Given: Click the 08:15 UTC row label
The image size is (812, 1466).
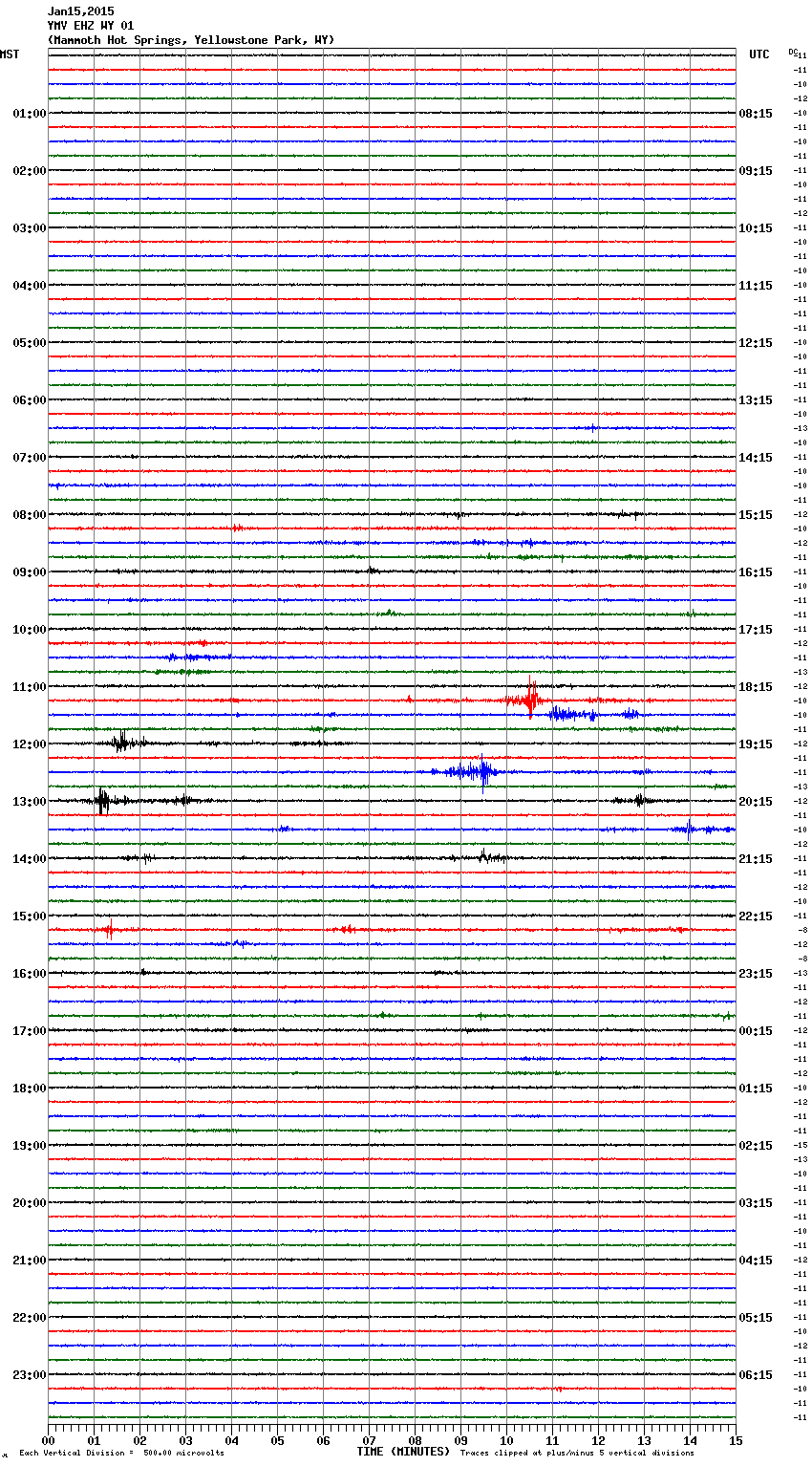Looking at the screenshot, I should point(756,114).
